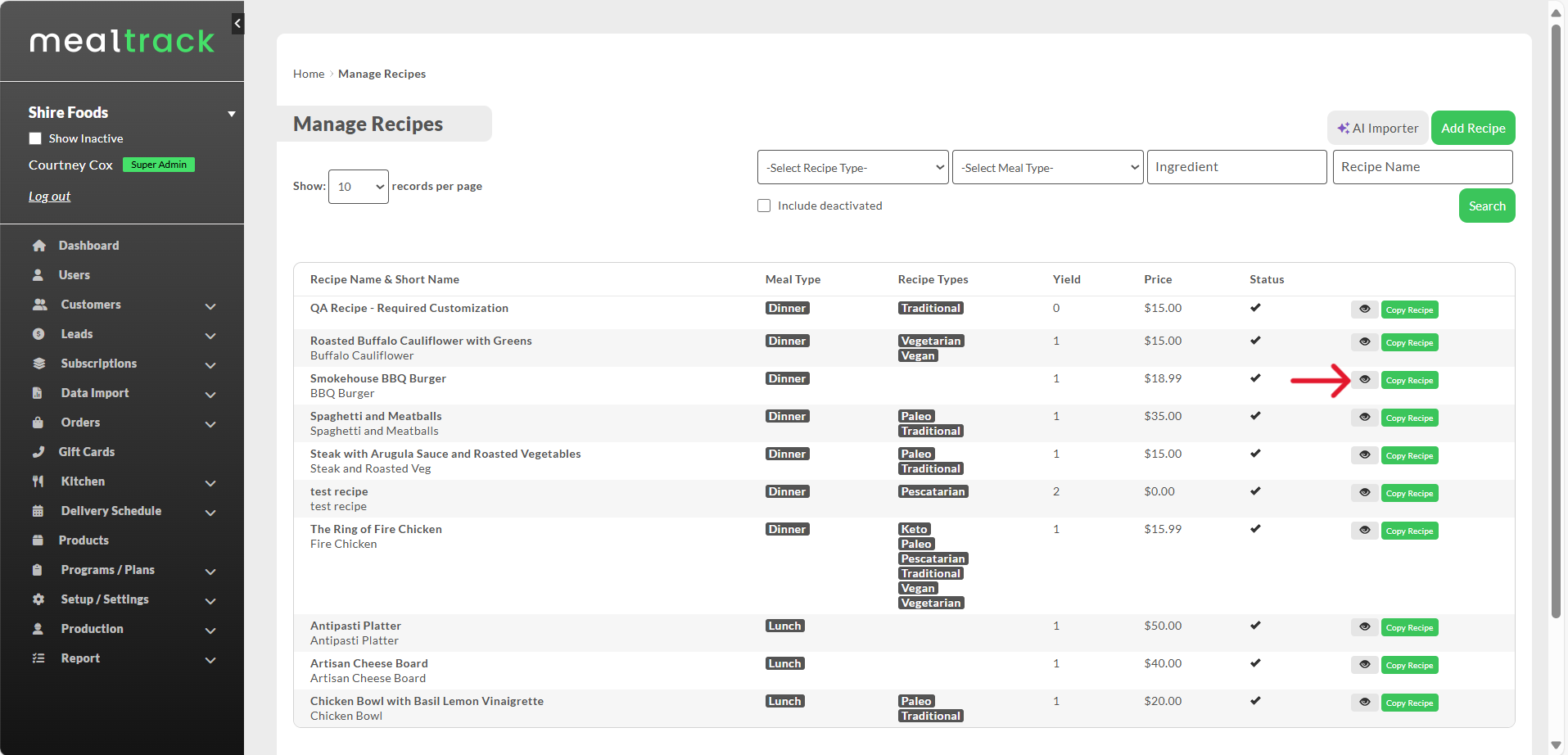Expand the Orders menu chevron

pyautogui.click(x=210, y=423)
